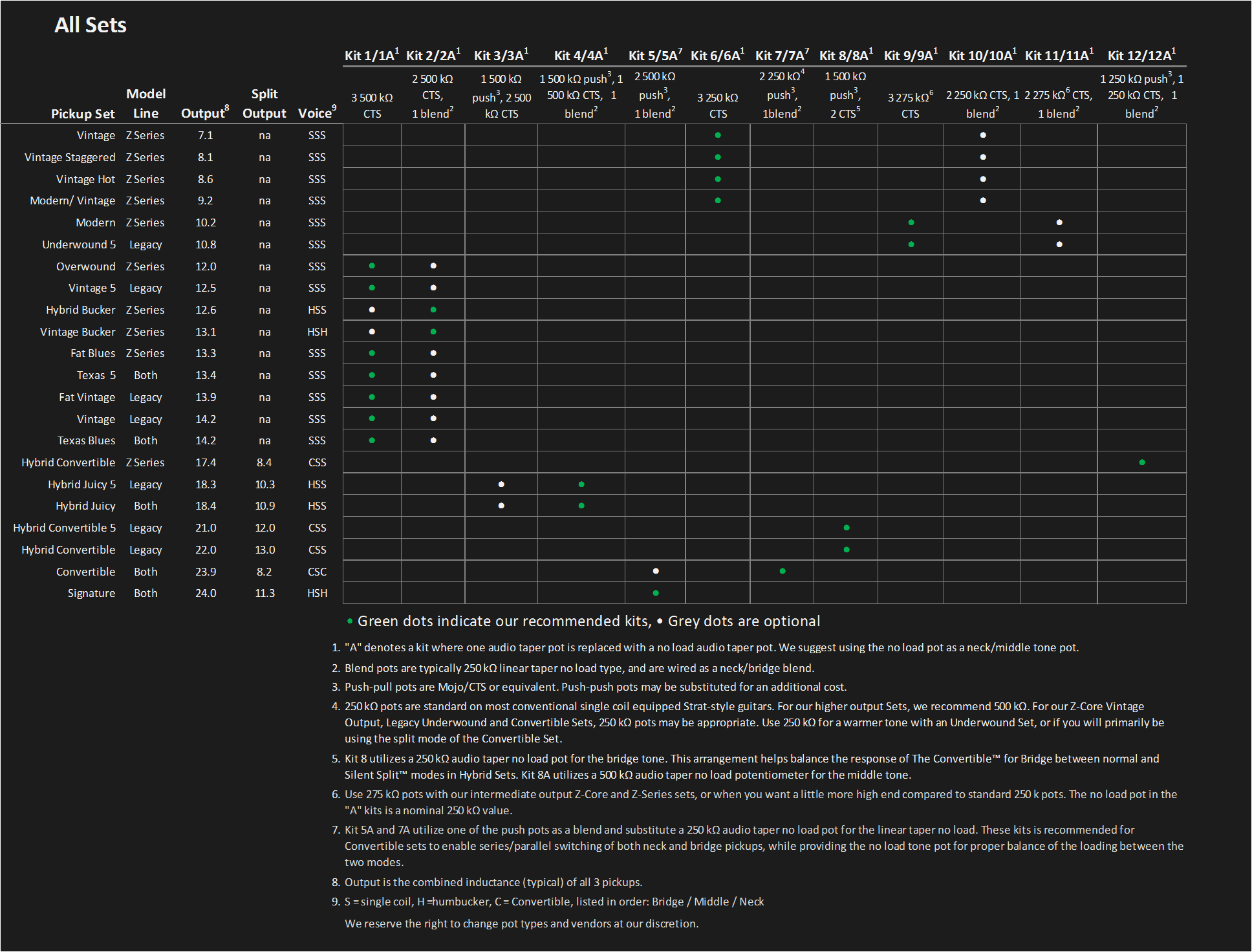Select the Kit 7/7A column header
The image size is (1252, 952).
click(x=782, y=55)
